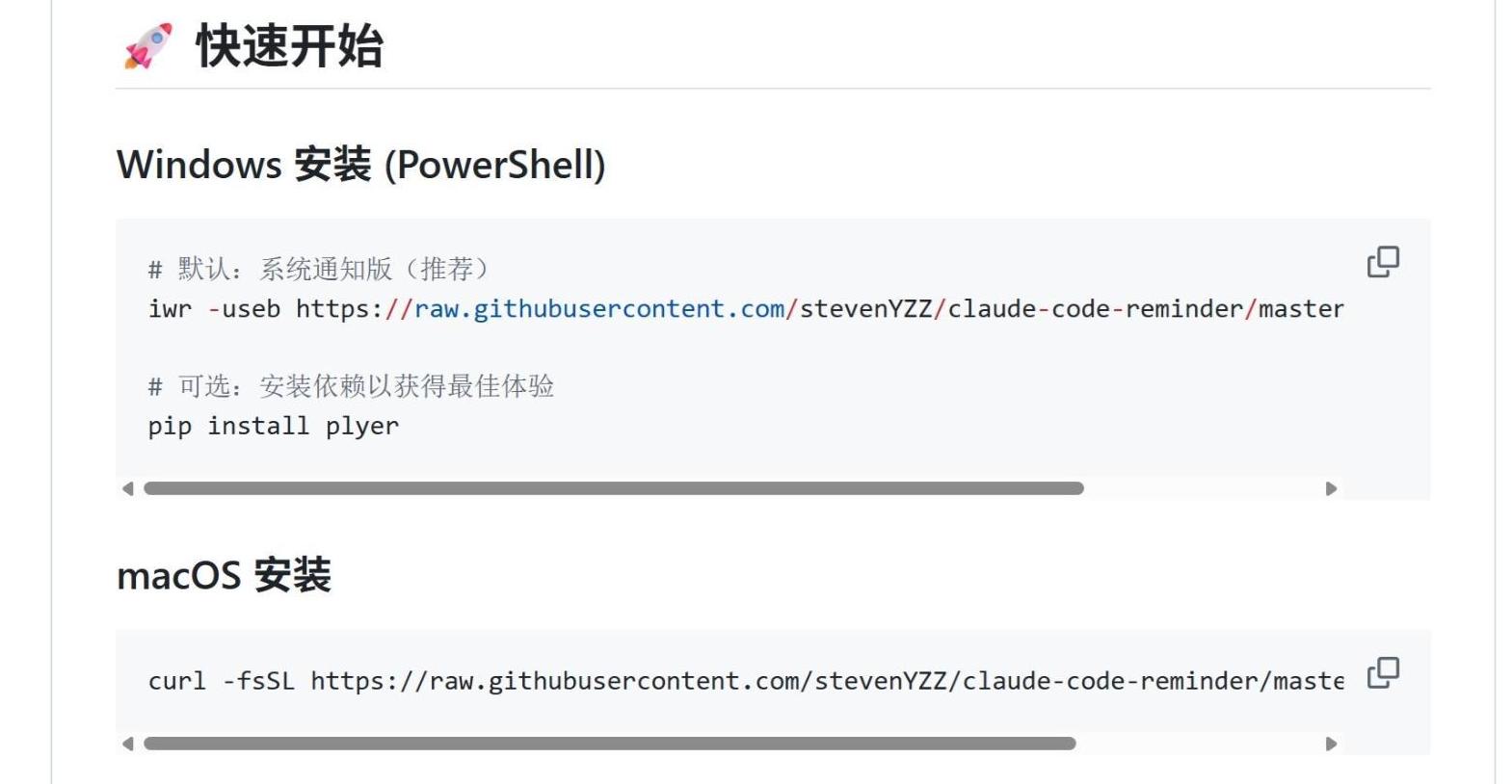Click the raw.githubusercontent.com URL in PowerShell block
The image size is (1512, 784).
[599, 309]
